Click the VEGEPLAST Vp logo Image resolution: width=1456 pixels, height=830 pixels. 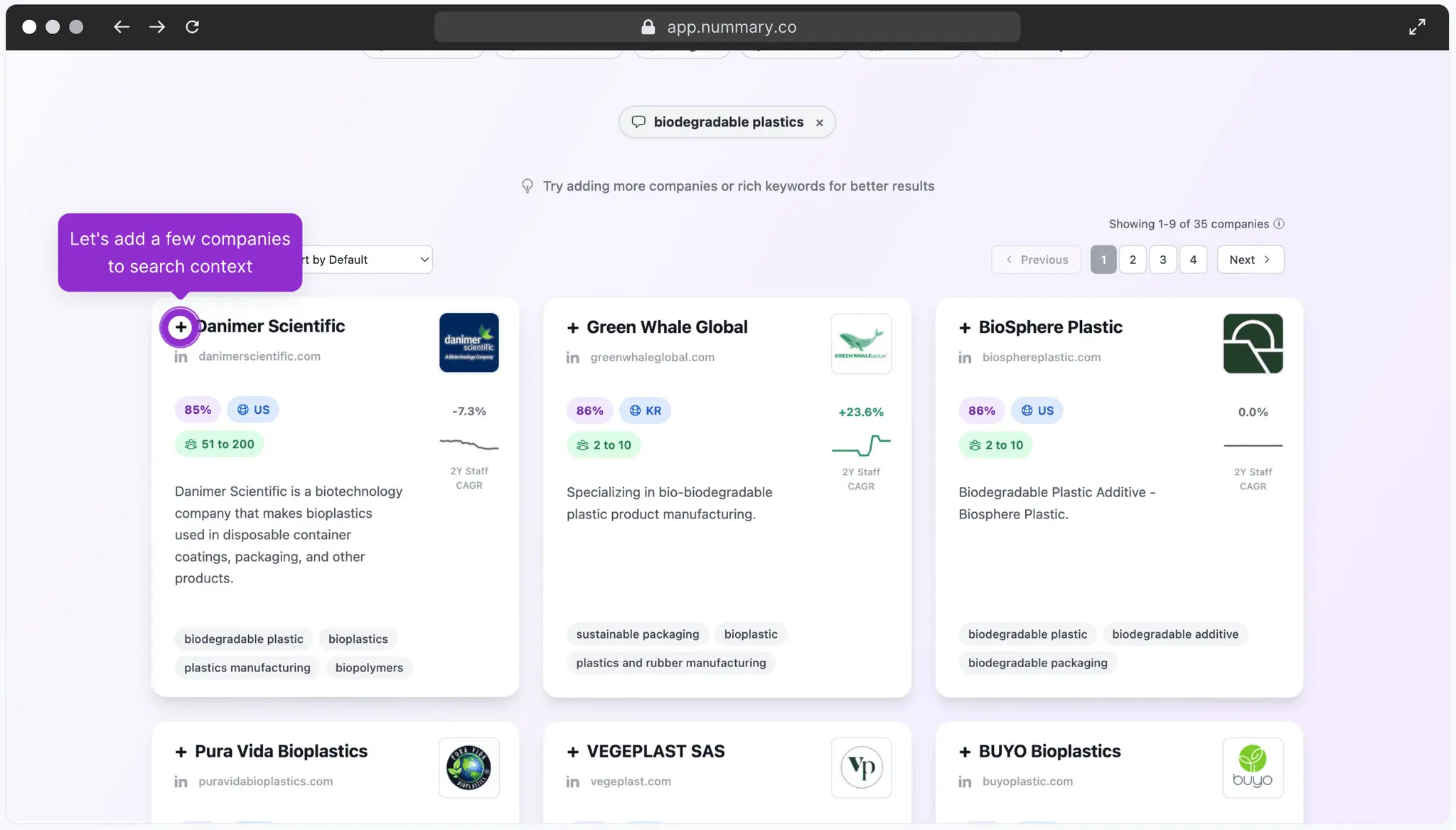861,767
